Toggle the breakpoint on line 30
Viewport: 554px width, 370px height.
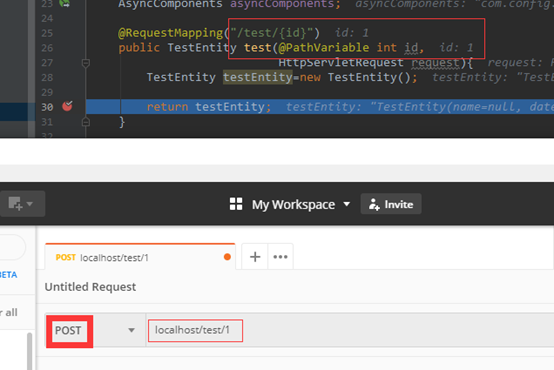67,106
